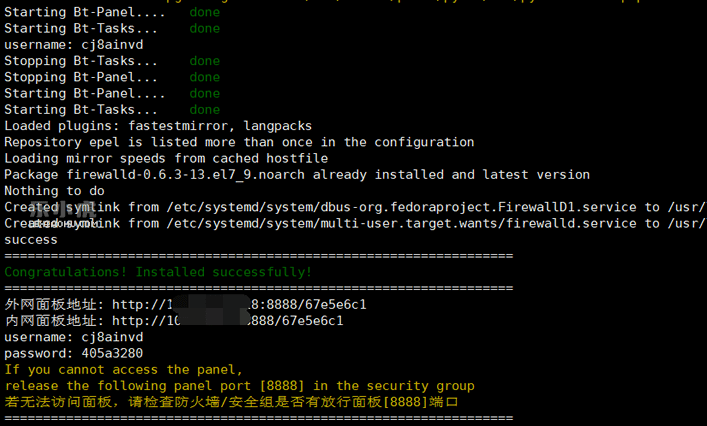
Task: Click the dbus-org.fedoraproject.FirewallD1.service path
Action: point(401,207)
